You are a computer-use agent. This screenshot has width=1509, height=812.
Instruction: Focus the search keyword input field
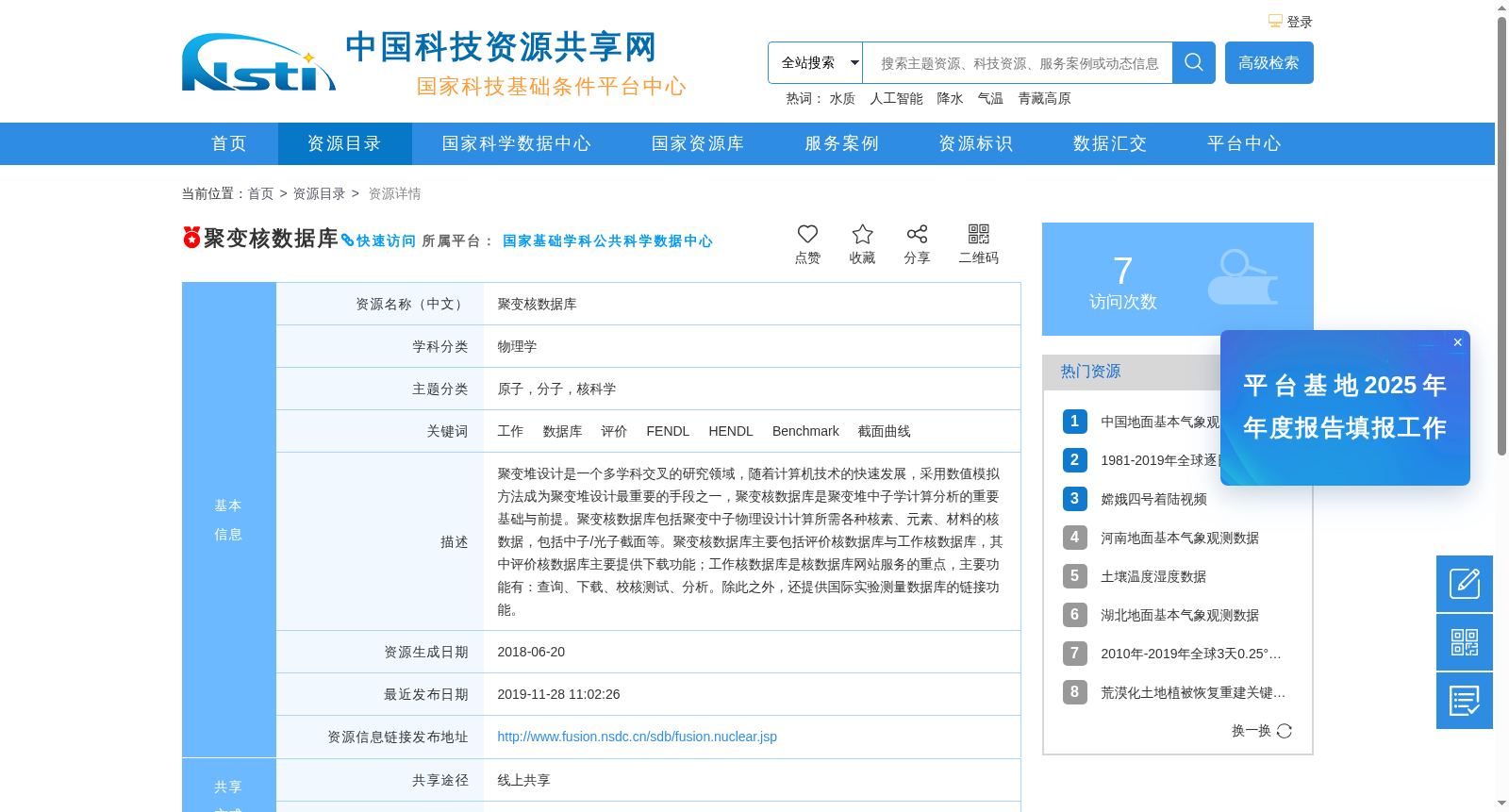(1018, 63)
